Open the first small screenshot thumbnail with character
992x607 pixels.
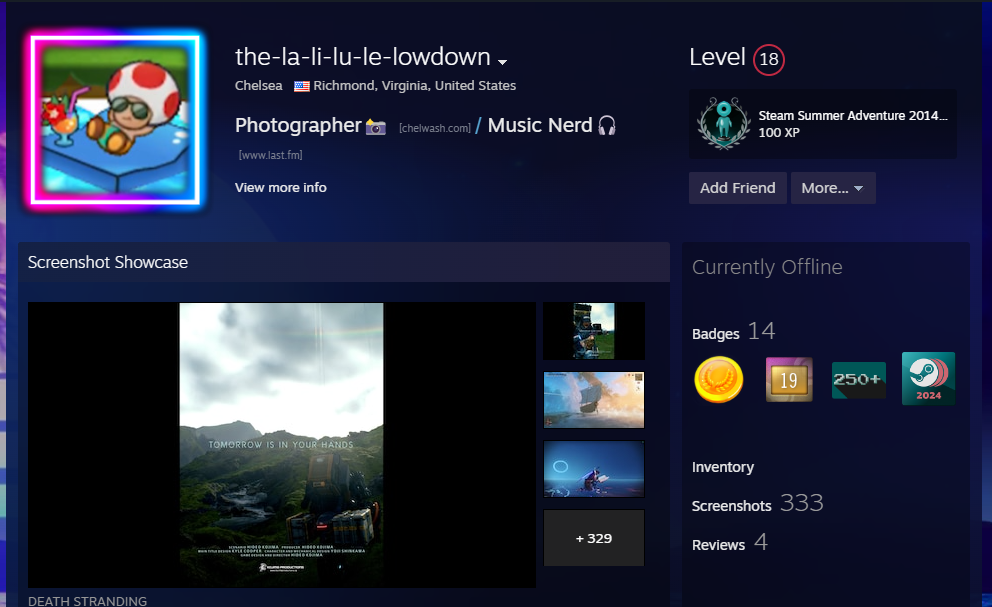point(593,331)
